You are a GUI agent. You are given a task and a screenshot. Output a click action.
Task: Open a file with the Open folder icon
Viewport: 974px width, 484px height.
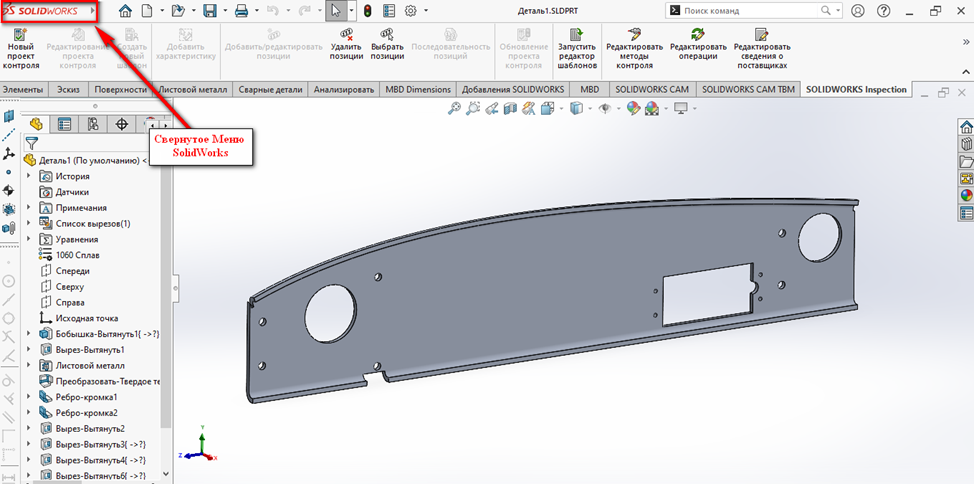coord(178,11)
